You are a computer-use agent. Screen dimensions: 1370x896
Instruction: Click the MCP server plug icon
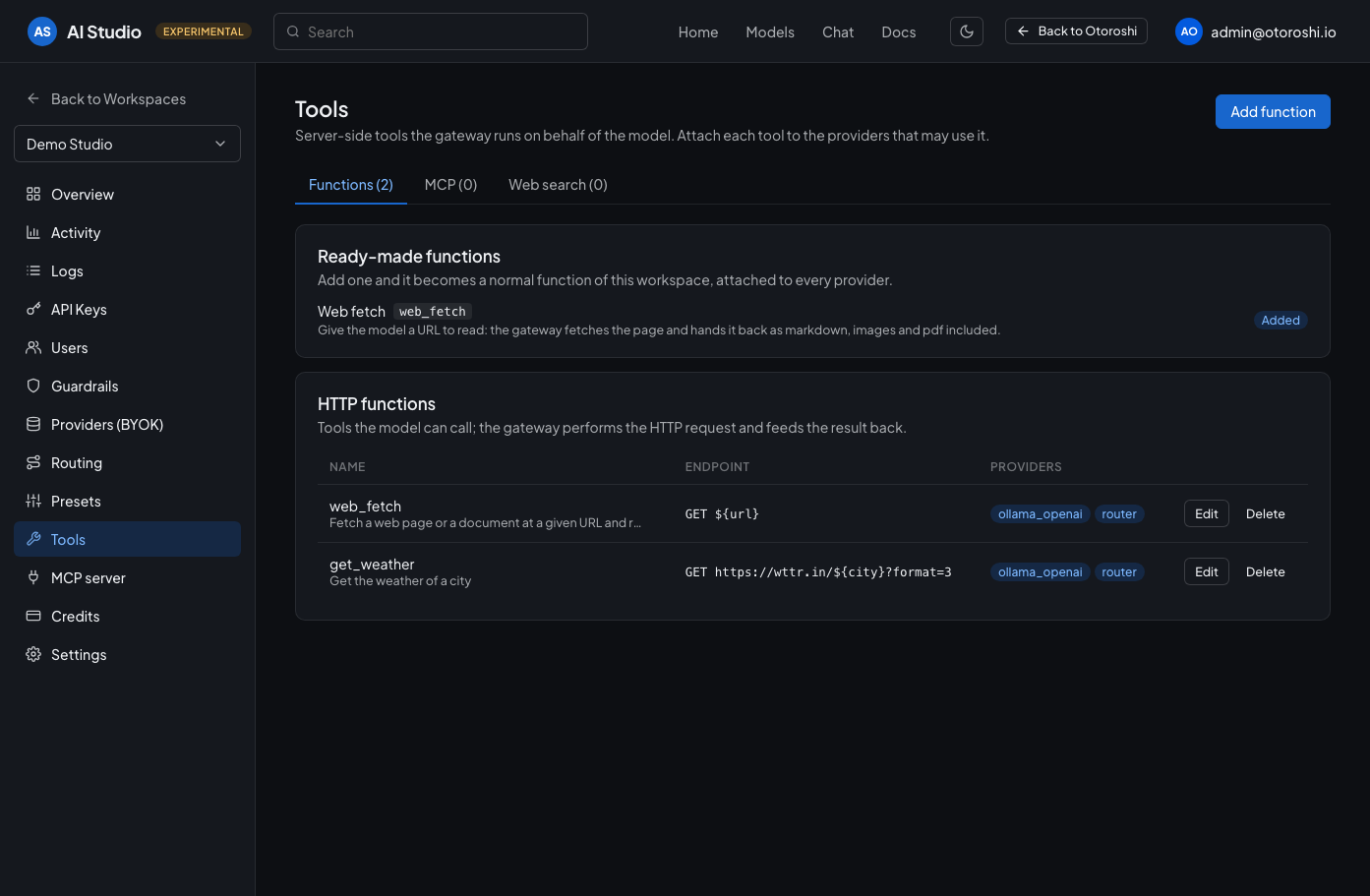tap(33, 577)
